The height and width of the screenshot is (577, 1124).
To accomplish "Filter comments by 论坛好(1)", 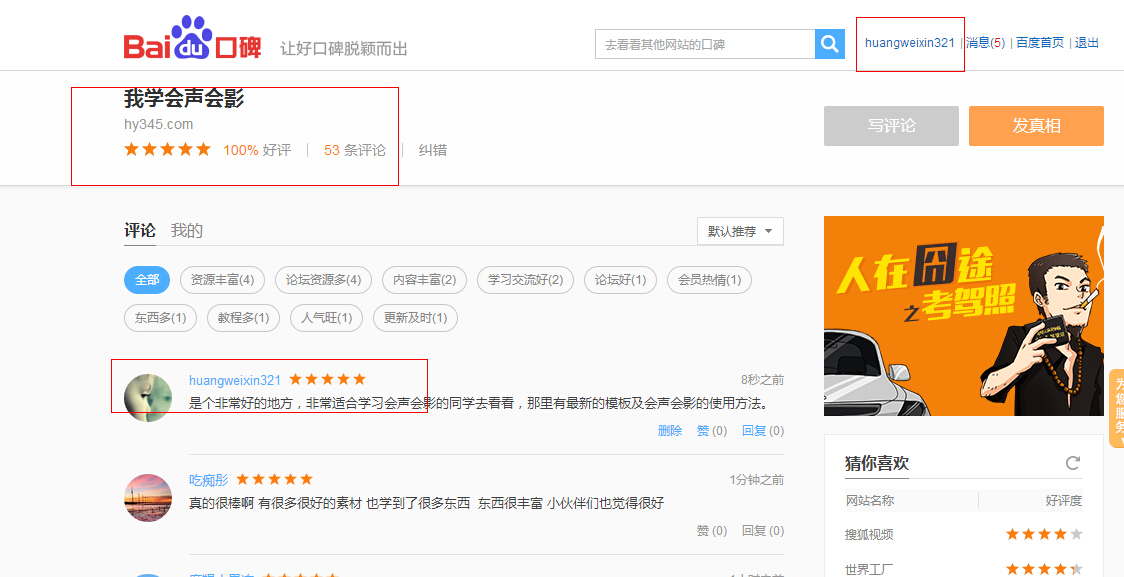I will [620, 280].
